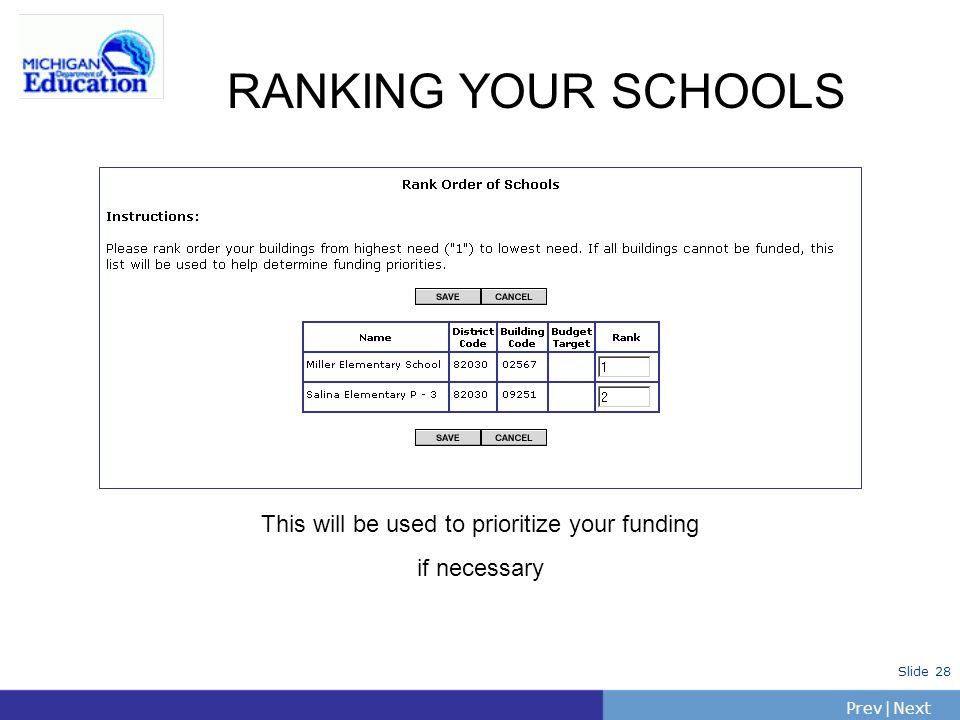This screenshot has width=960, height=720.
Task: Click the RANKING YOUR SCHOOLS title
Action: click(x=536, y=91)
